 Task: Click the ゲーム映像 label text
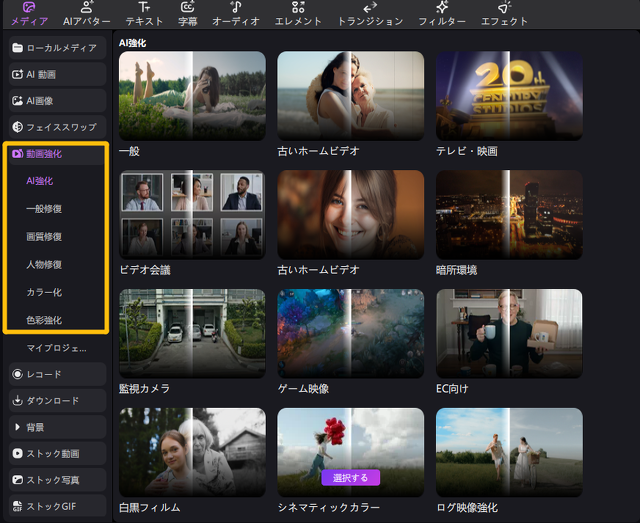coord(303,389)
